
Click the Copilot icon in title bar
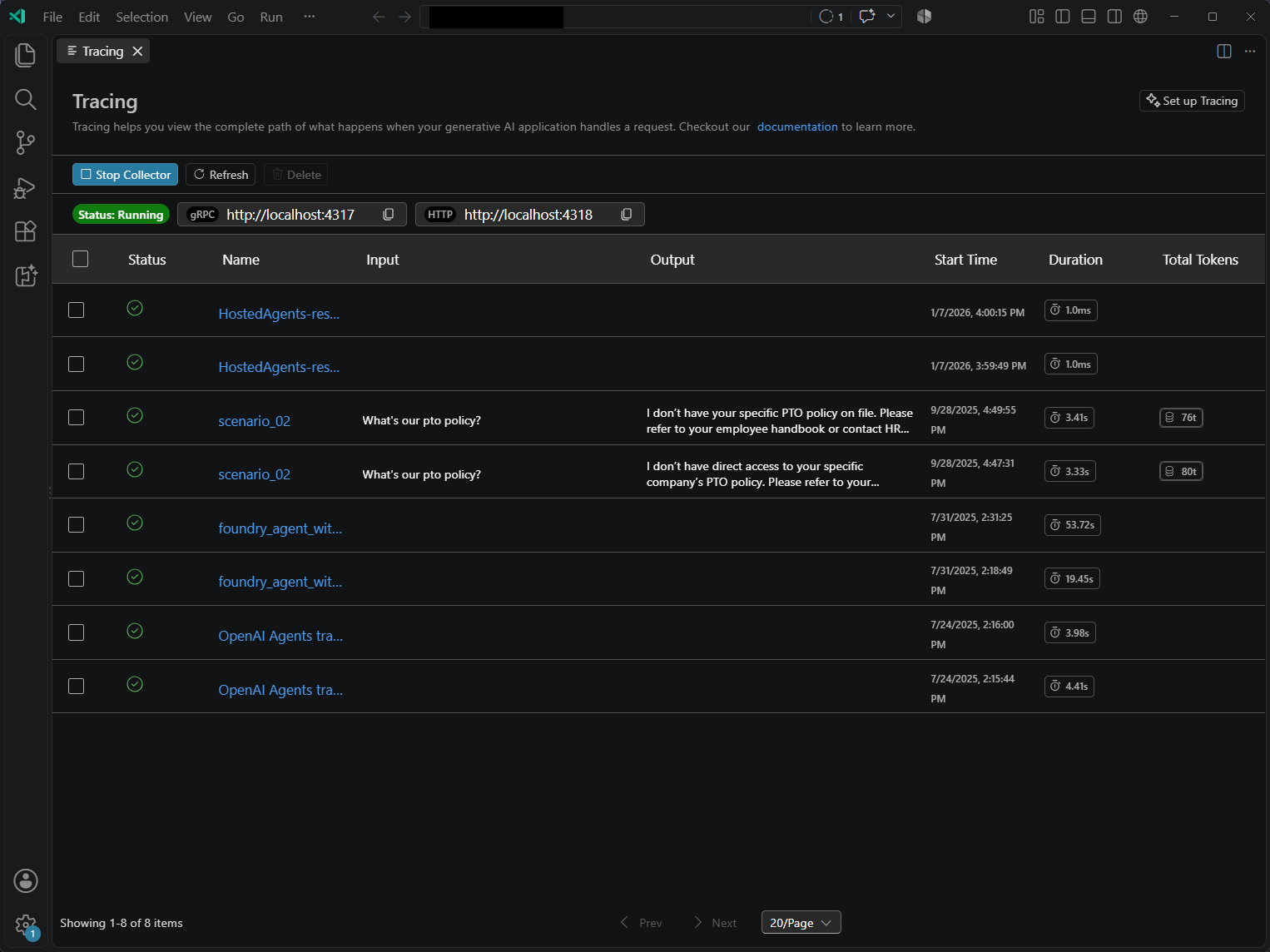pyautogui.click(x=924, y=17)
